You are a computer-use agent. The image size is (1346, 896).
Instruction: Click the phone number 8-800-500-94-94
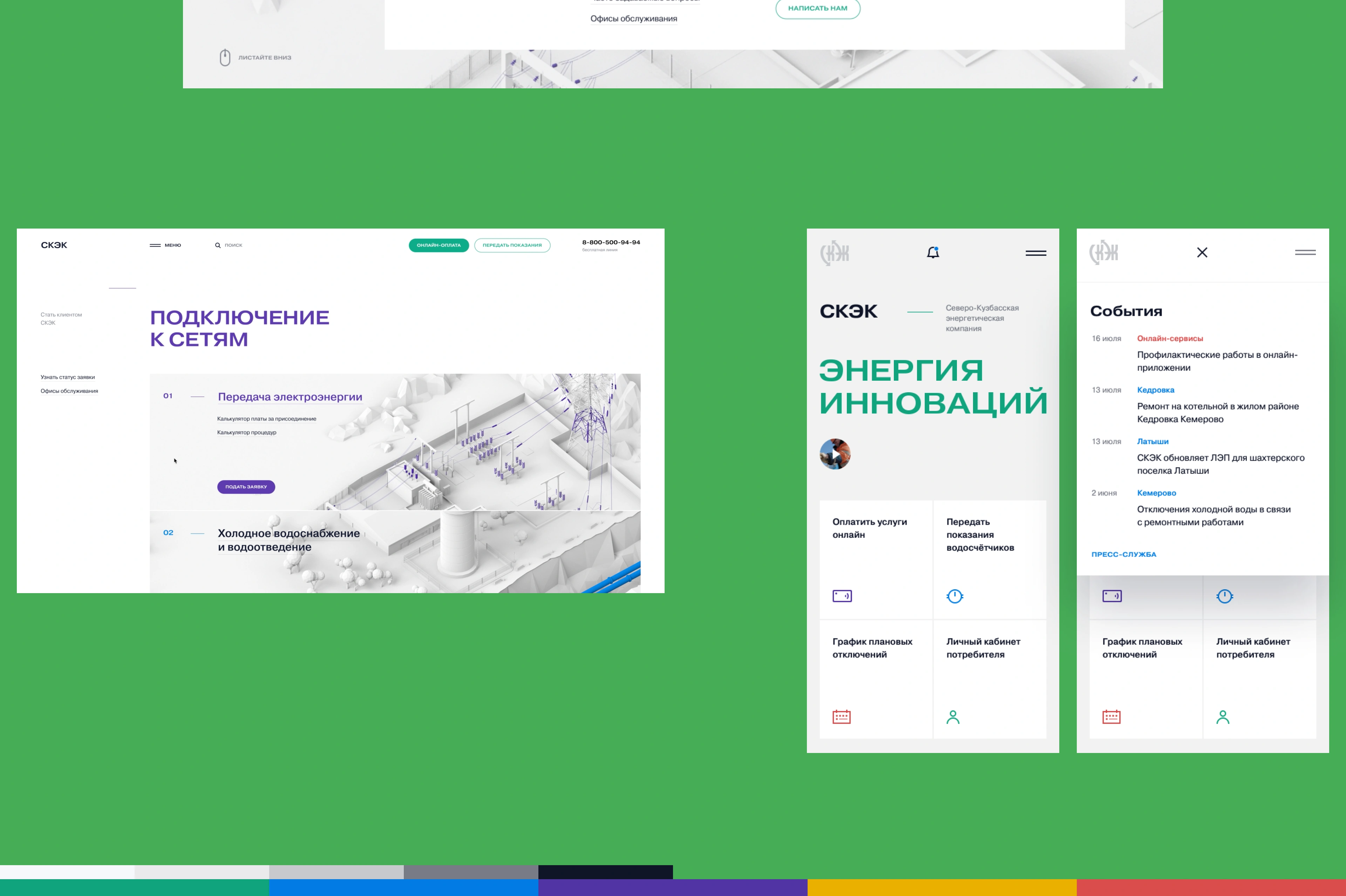611,242
